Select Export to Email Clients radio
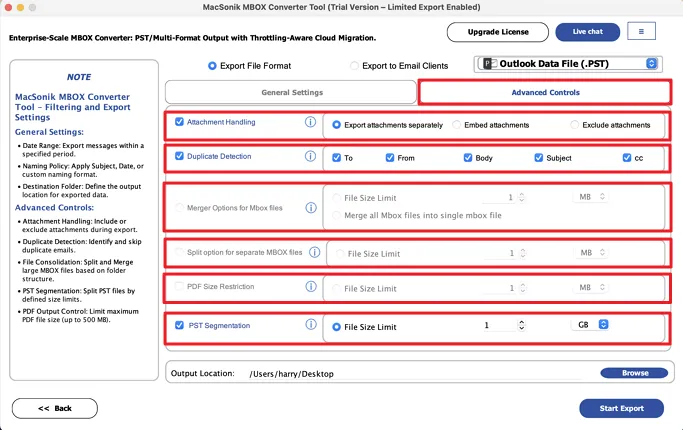This screenshot has width=683, height=430. pos(355,66)
